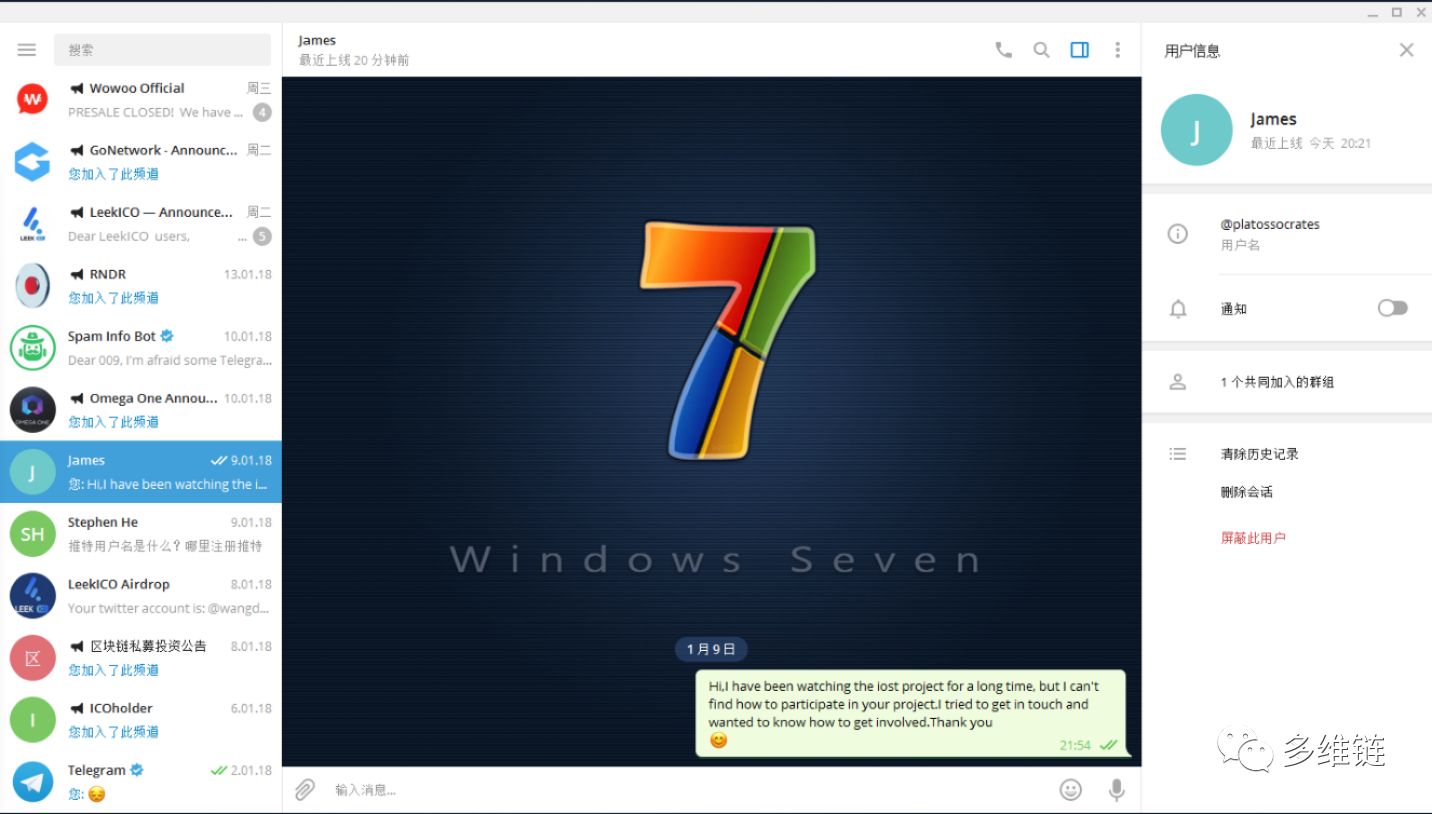Click James's large avatar in info panel

click(1196, 130)
